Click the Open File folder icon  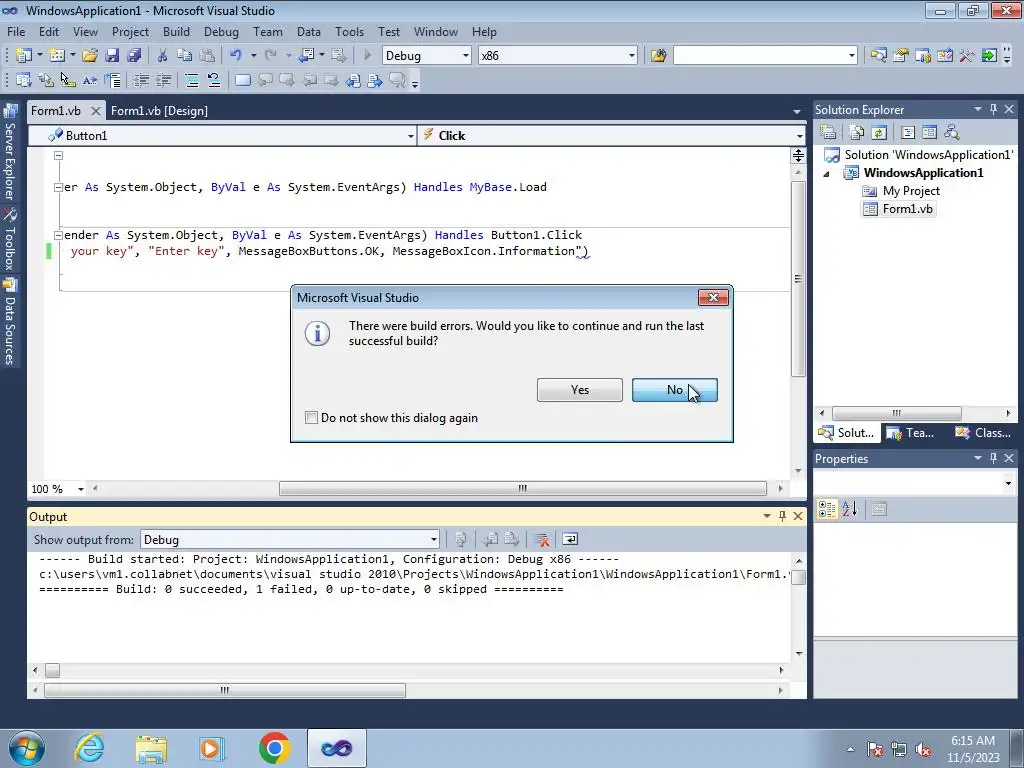[89, 56]
